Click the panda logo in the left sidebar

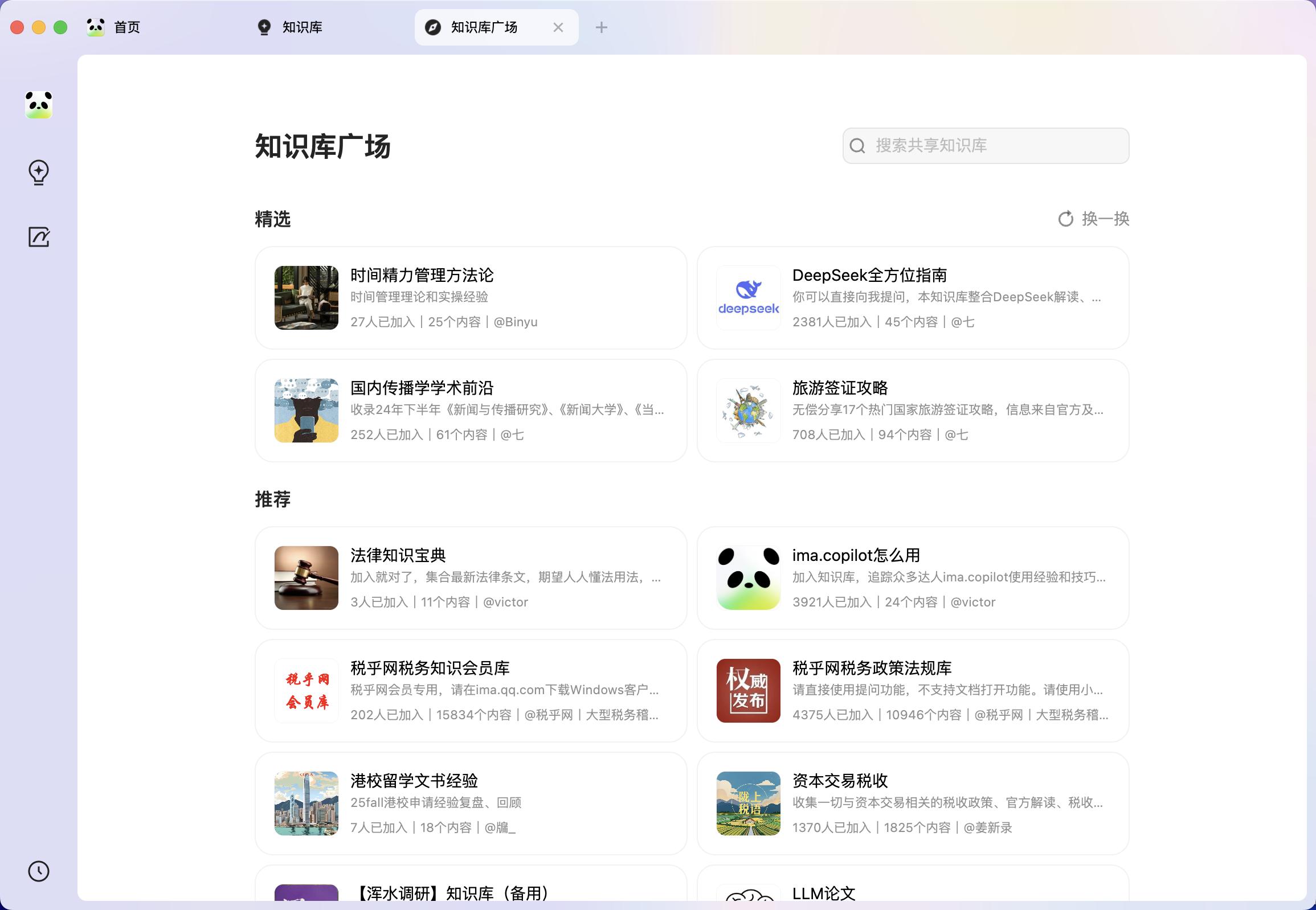click(x=38, y=105)
